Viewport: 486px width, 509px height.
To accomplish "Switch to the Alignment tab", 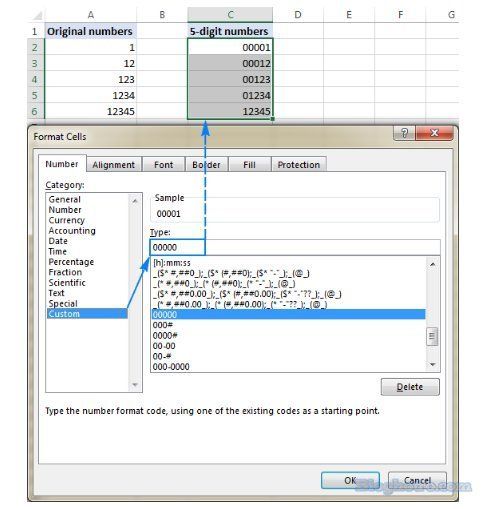I will click(114, 165).
